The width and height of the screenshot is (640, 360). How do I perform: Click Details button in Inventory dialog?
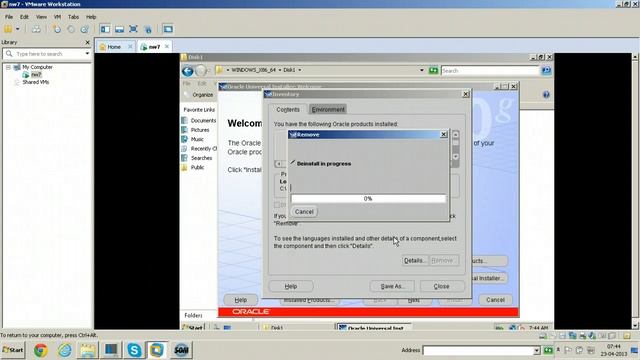pos(414,260)
